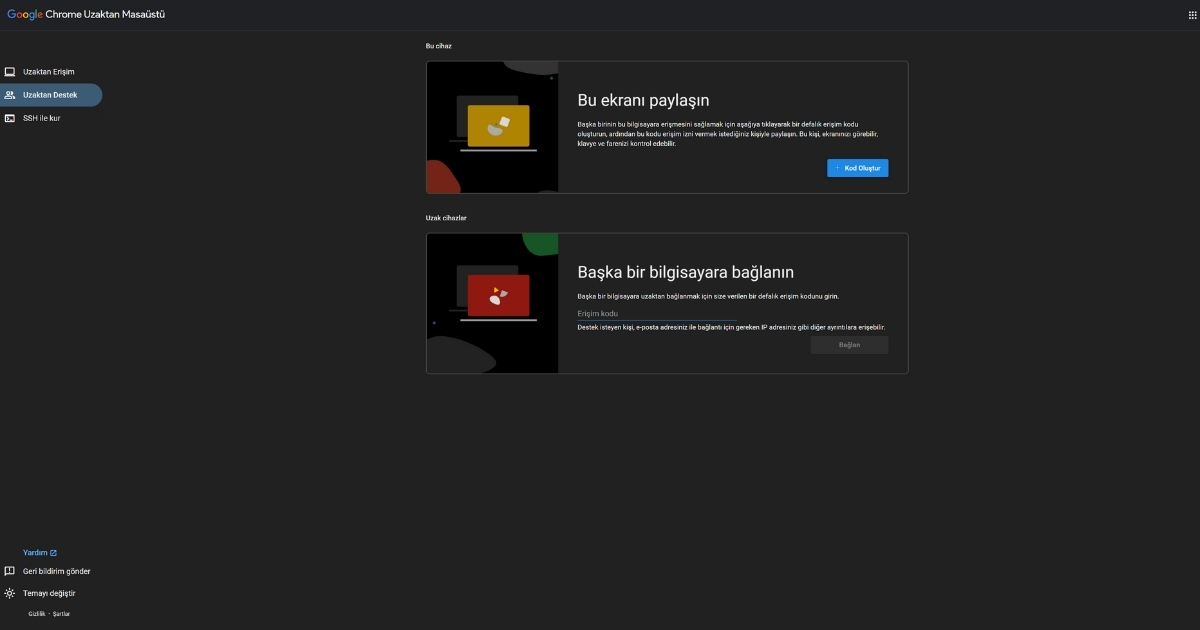Click the Temayı değiştir theme icon
This screenshot has width=1200, height=630.
(10, 593)
